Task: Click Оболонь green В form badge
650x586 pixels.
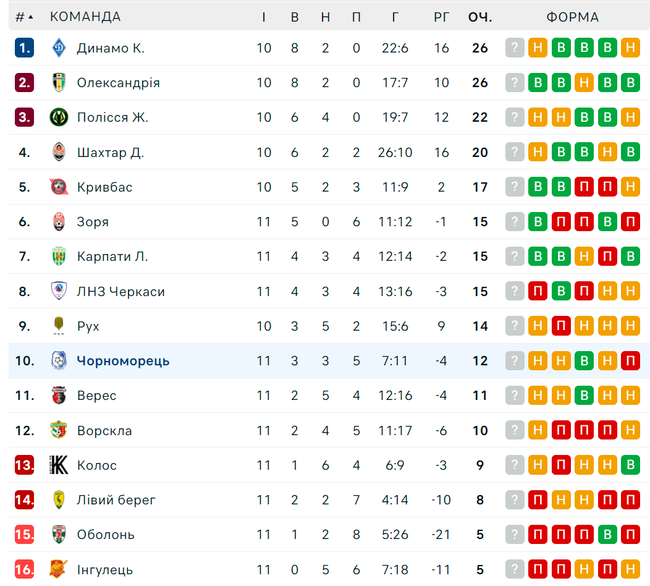Action: pos(607,534)
